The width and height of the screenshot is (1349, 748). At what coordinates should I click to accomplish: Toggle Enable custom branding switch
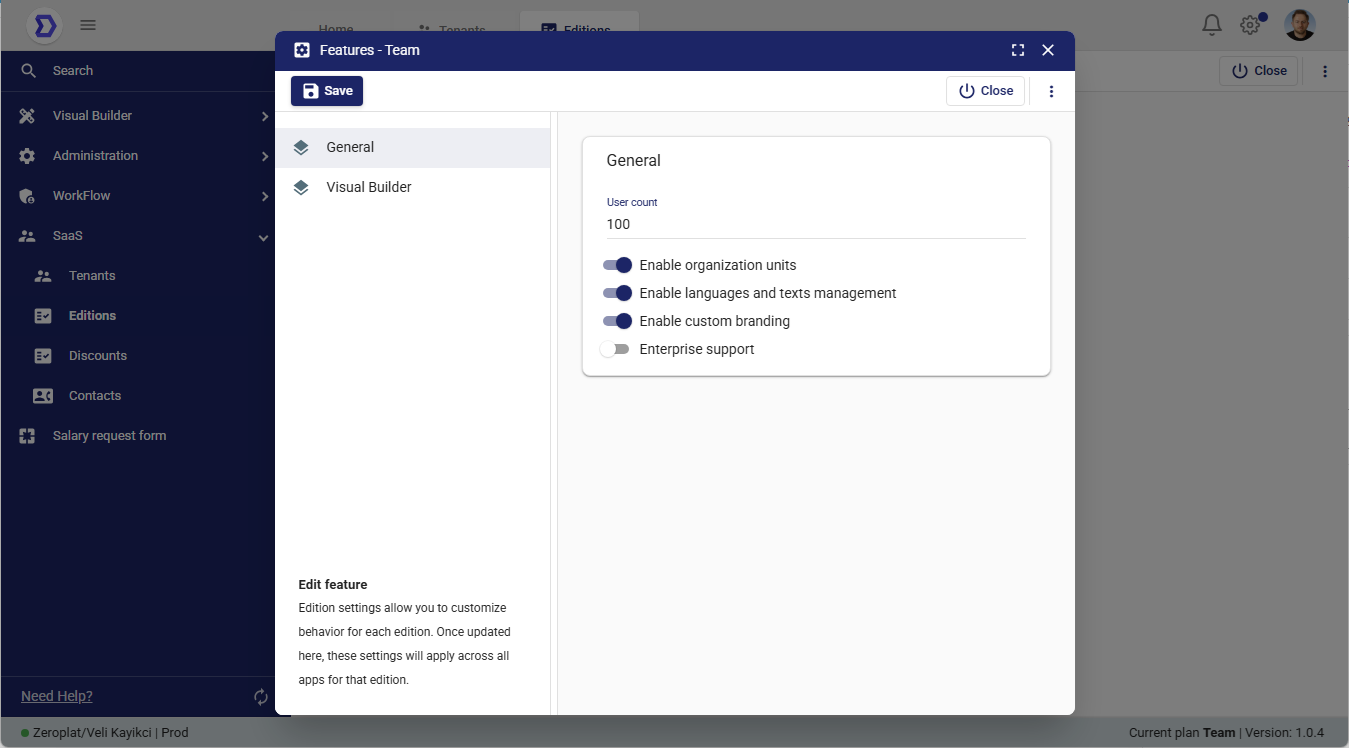click(617, 321)
